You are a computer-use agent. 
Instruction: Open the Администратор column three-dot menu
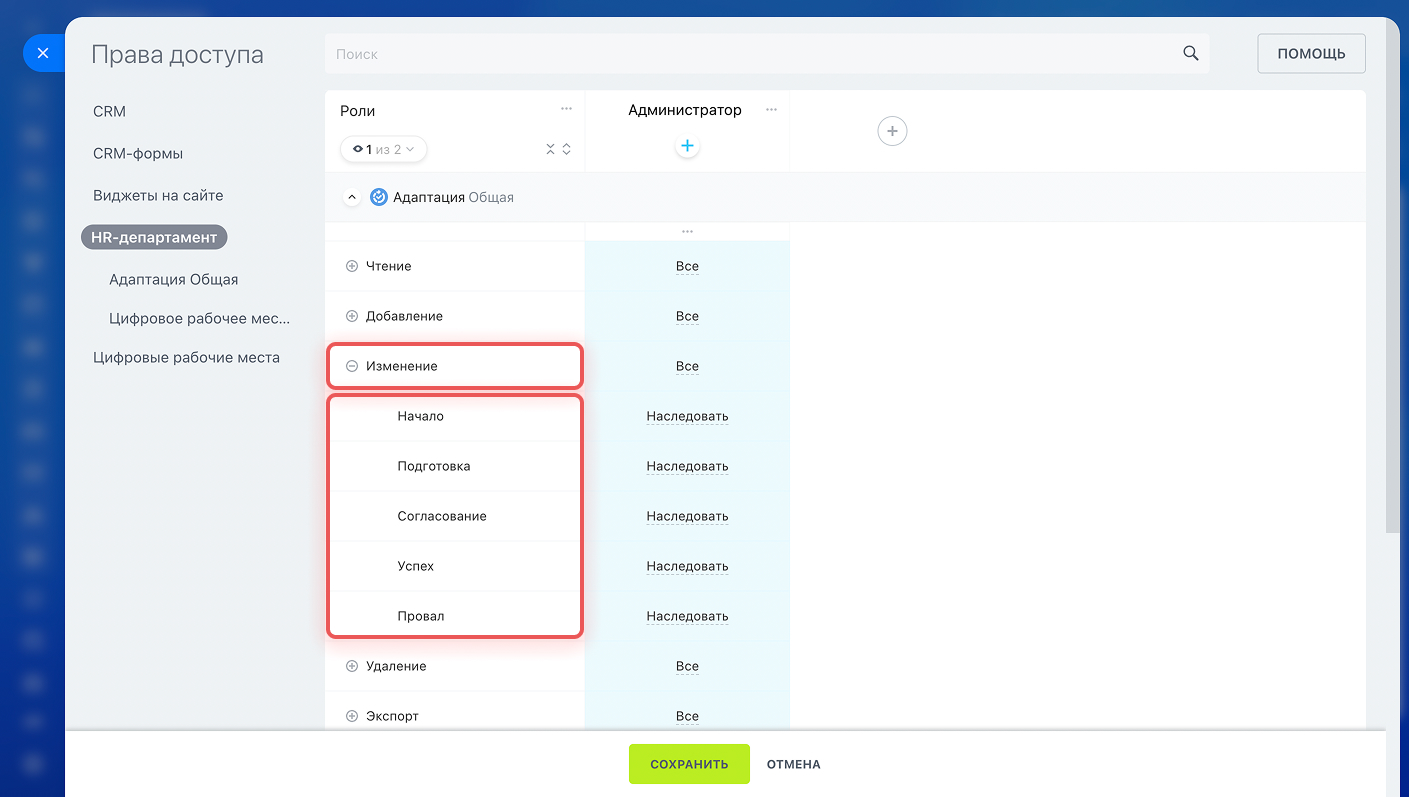point(771,110)
